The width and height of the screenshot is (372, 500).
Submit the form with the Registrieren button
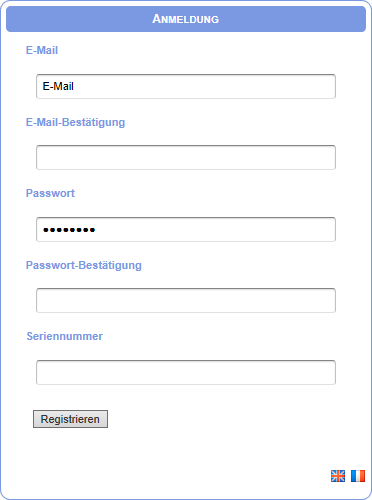70,419
